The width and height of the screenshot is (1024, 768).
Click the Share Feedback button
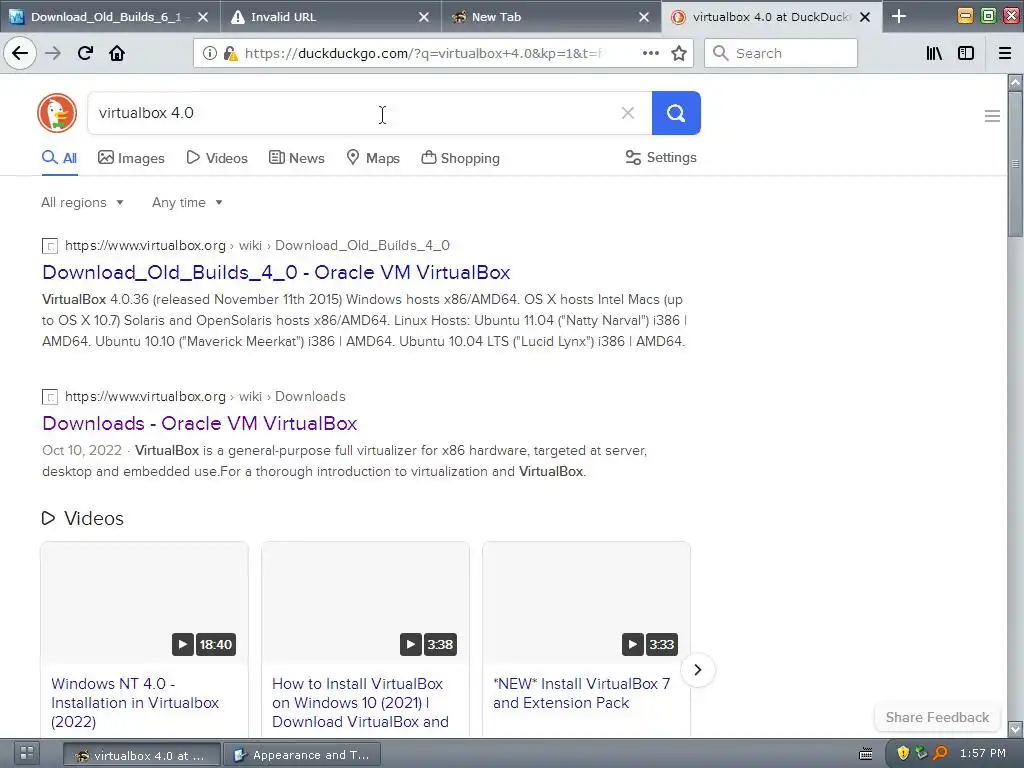pyautogui.click(x=937, y=717)
